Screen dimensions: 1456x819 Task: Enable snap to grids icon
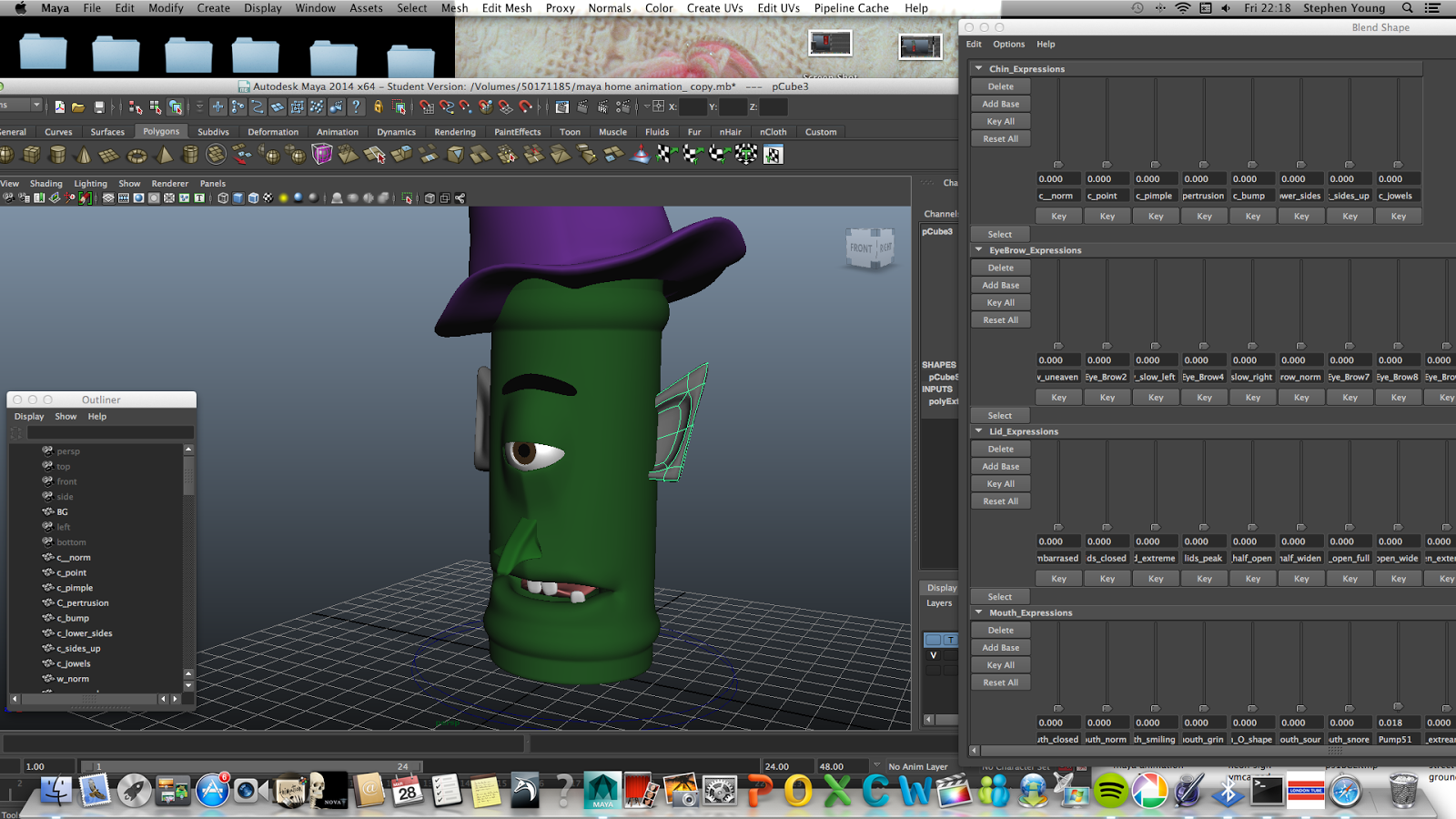click(x=427, y=107)
